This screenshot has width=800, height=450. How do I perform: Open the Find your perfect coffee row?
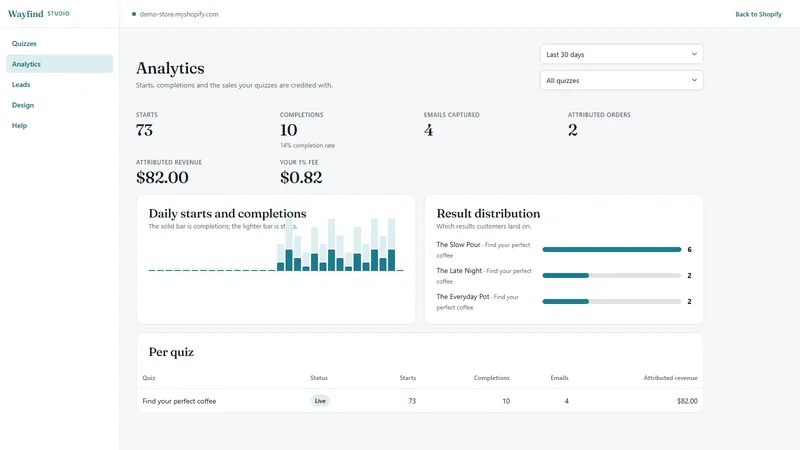coord(419,401)
